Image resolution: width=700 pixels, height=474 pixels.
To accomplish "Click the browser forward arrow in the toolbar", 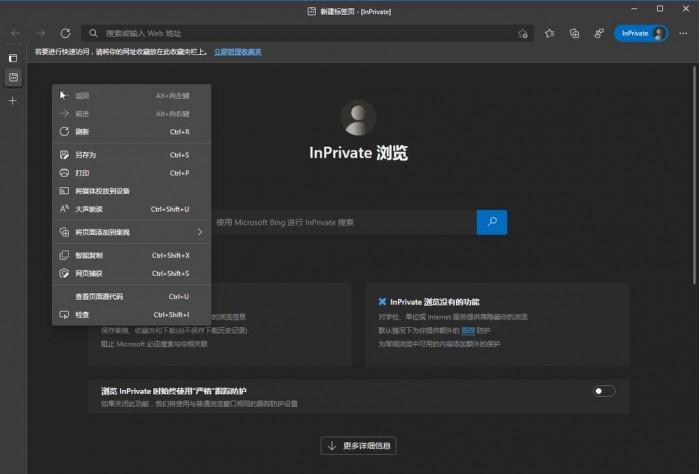I will [41, 33].
